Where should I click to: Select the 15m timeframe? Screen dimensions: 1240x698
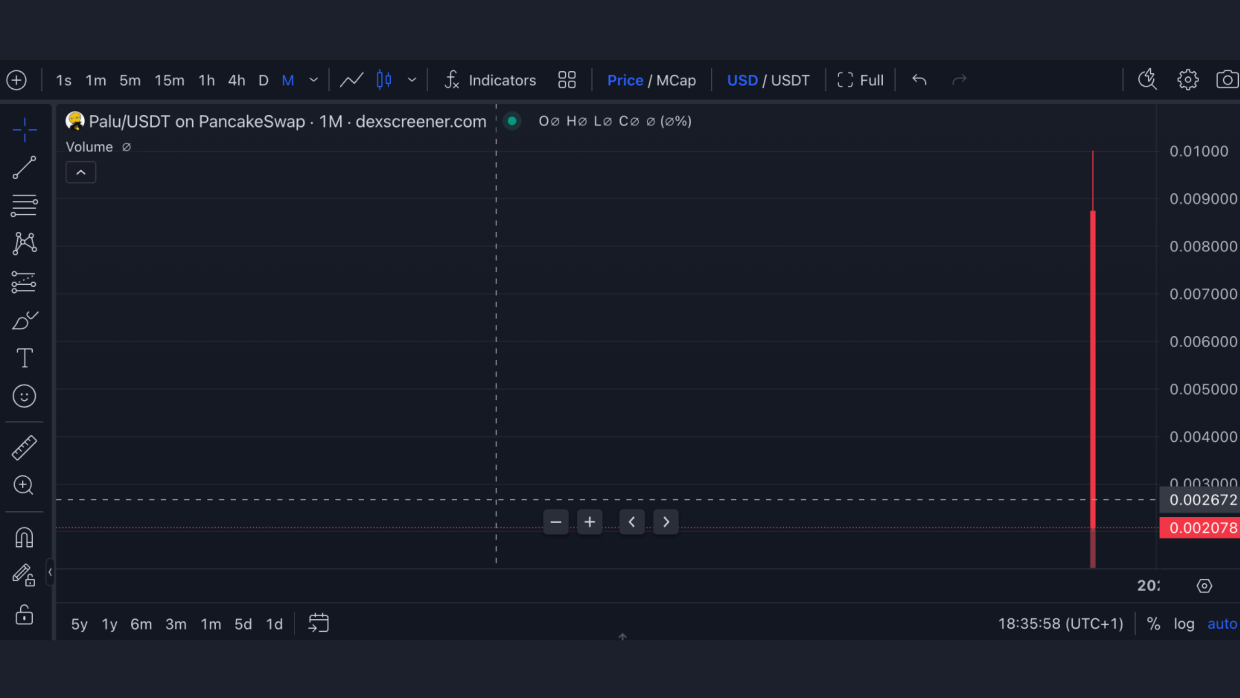pyautogui.click(x=169, y=80)
